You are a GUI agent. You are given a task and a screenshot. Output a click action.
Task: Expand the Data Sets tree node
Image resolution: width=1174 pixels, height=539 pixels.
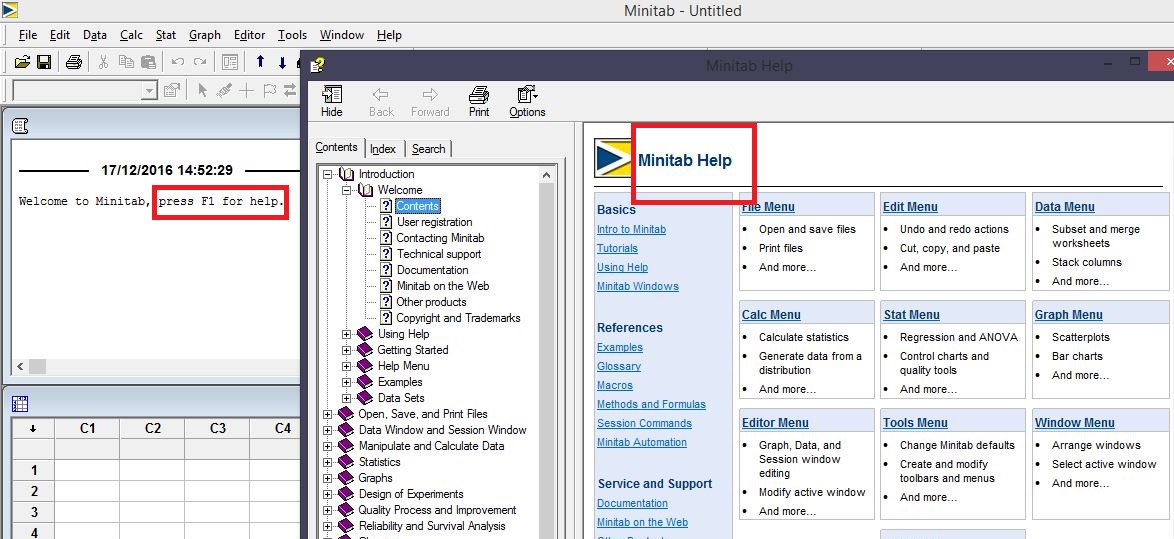pyautogui.click(x=347, y=398)
